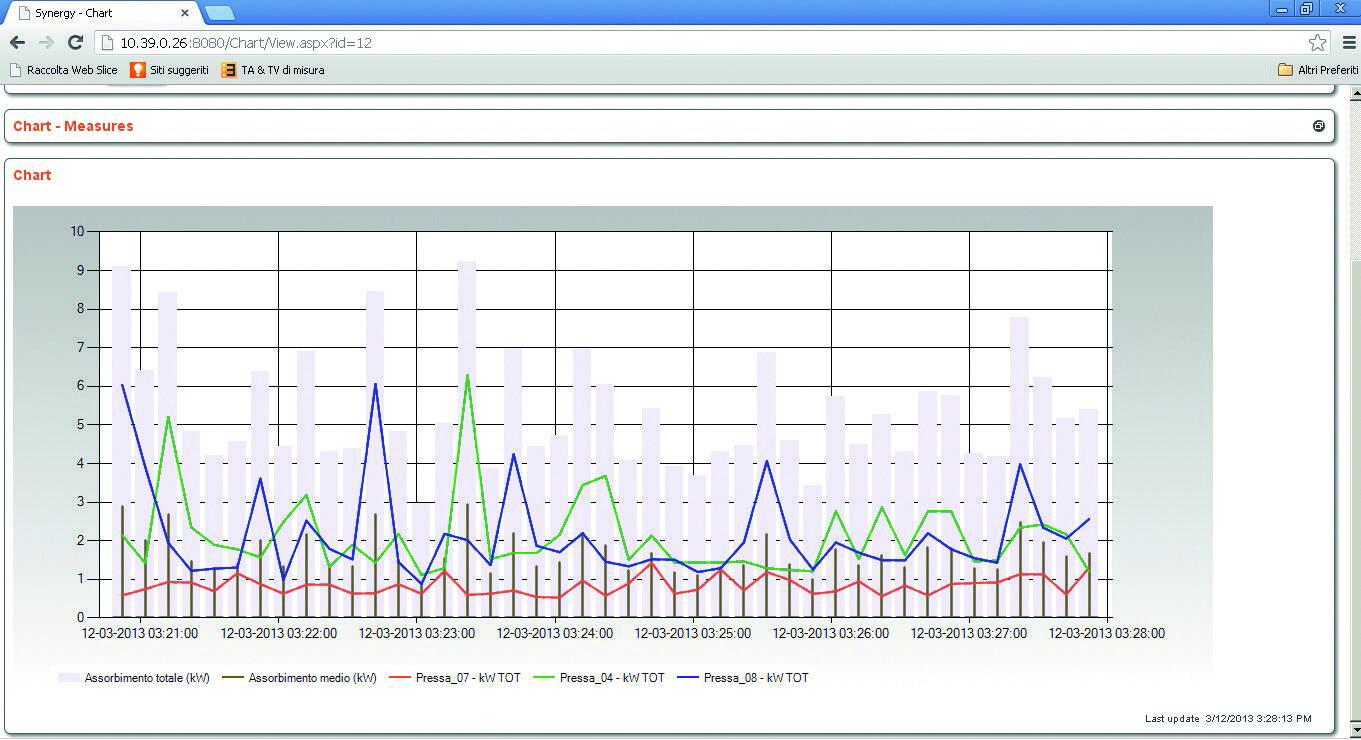1361x740 pixels.
Task: Open the Chart - Measures popup window icon
Action: (1319, 125)
